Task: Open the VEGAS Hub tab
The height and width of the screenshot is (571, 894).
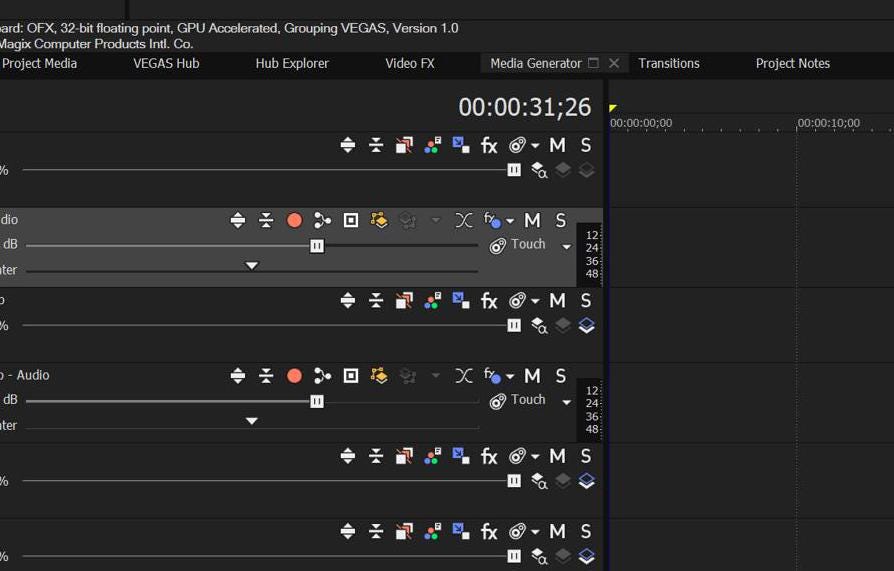Action: pos(166,63)
